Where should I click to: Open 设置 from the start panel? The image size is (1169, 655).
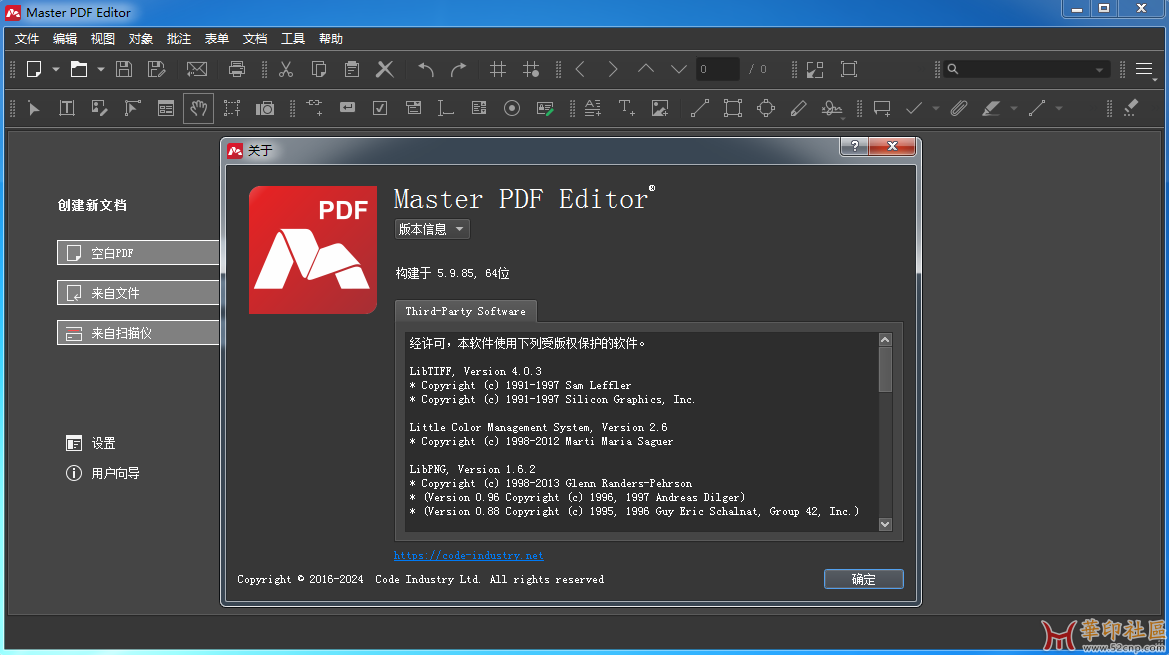tap(90, 443)
